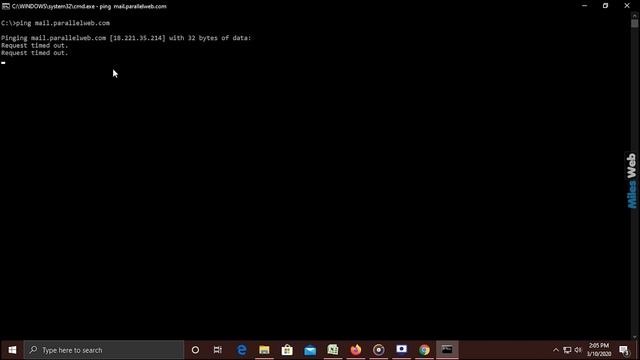Click the 'Pinging mail.parallelweb.com' output line
Screen dimensions: 640x360
[x=126, y=38]
